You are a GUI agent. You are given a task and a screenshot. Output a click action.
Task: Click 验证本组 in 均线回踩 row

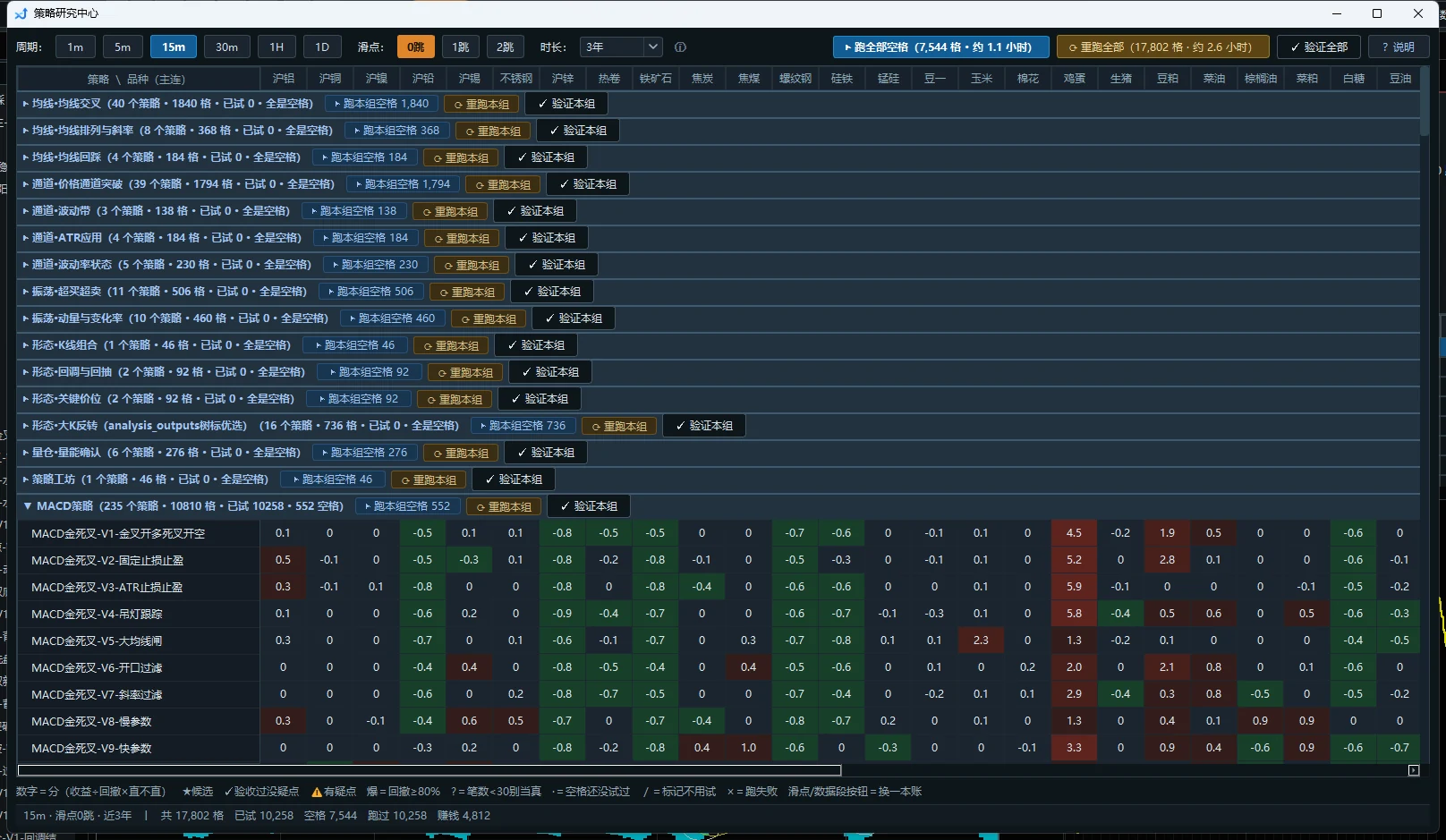pyautogui.click(x=545, y=157)
